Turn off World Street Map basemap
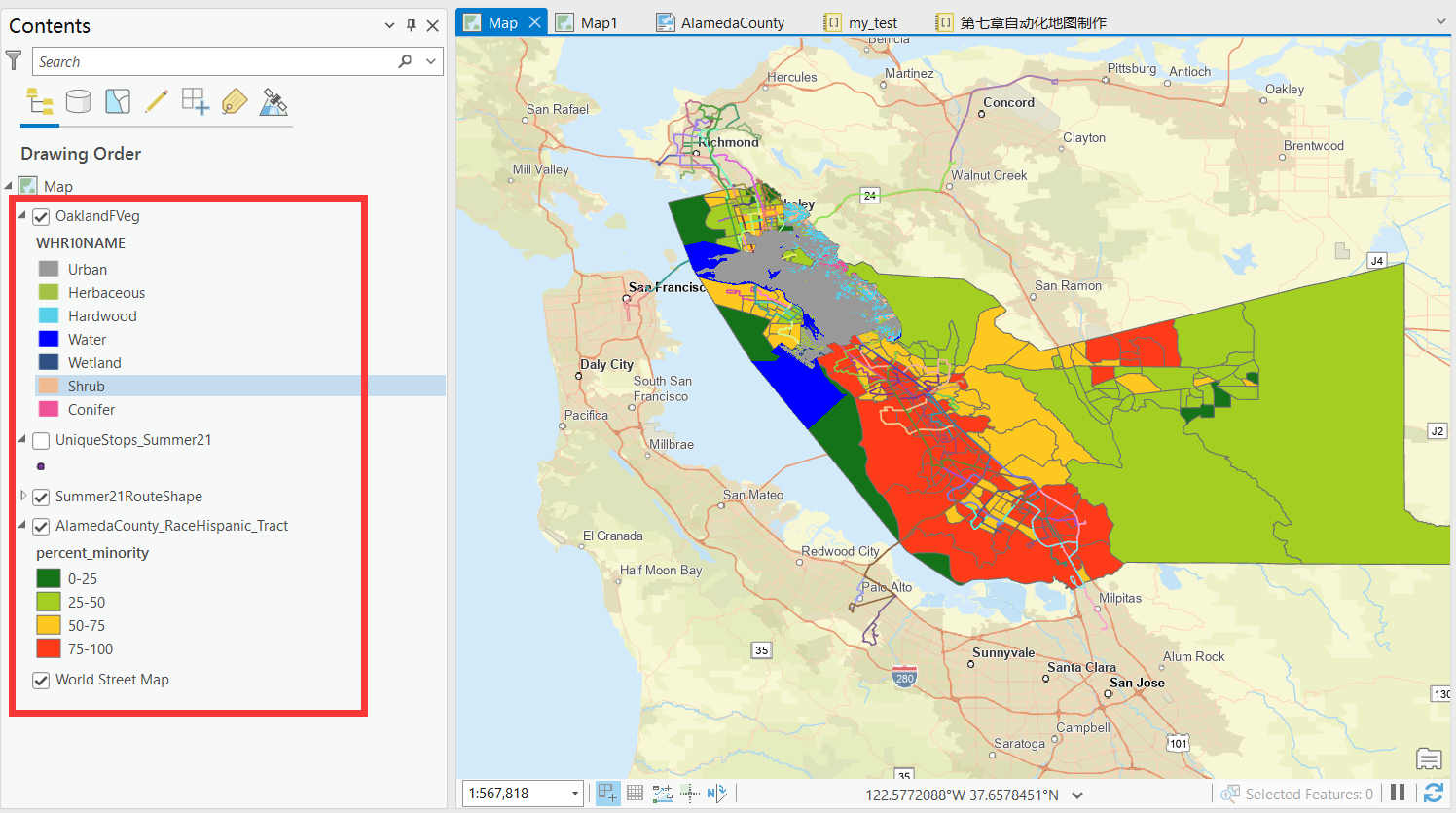The height and width of the screenshot is (813, 1456). 41,681
